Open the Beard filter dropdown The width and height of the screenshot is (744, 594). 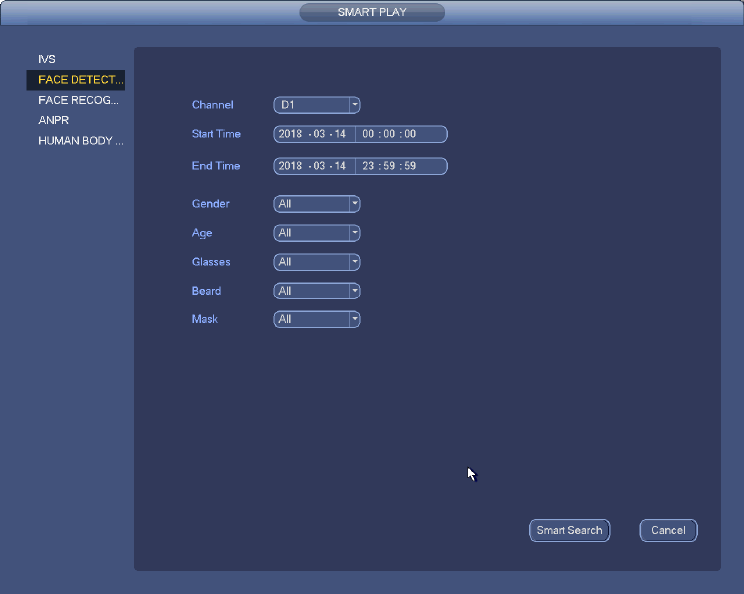coord(317,291)
